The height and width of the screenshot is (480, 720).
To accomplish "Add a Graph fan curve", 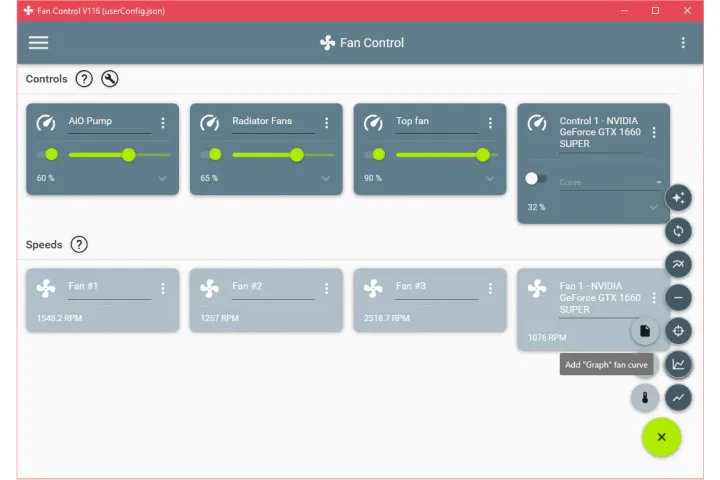I will point(678,364).
